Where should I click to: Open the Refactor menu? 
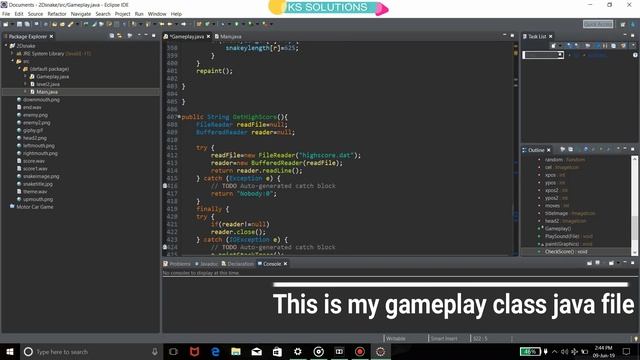pyautogui.click(x=57, y=14)
